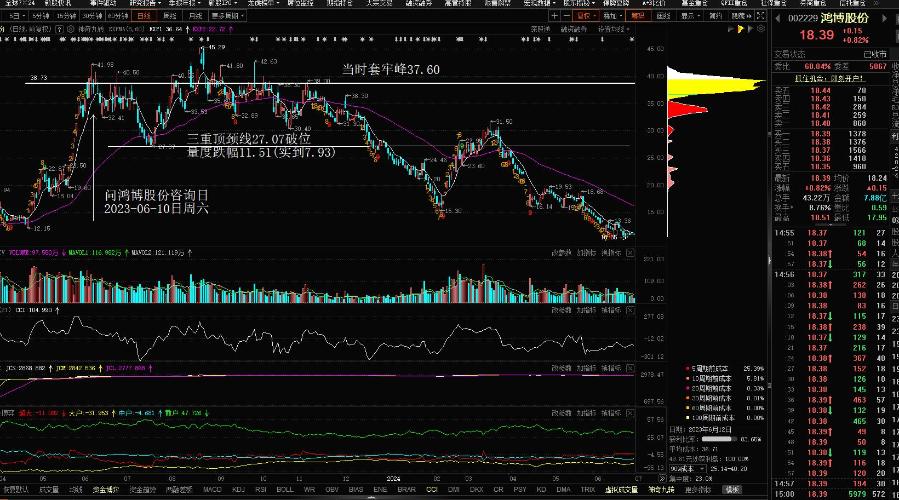The width and height of the screenshot is (899, 500).
Task: Click the 模板 template button
Action: pyautogui.click(x=732, y=490)
